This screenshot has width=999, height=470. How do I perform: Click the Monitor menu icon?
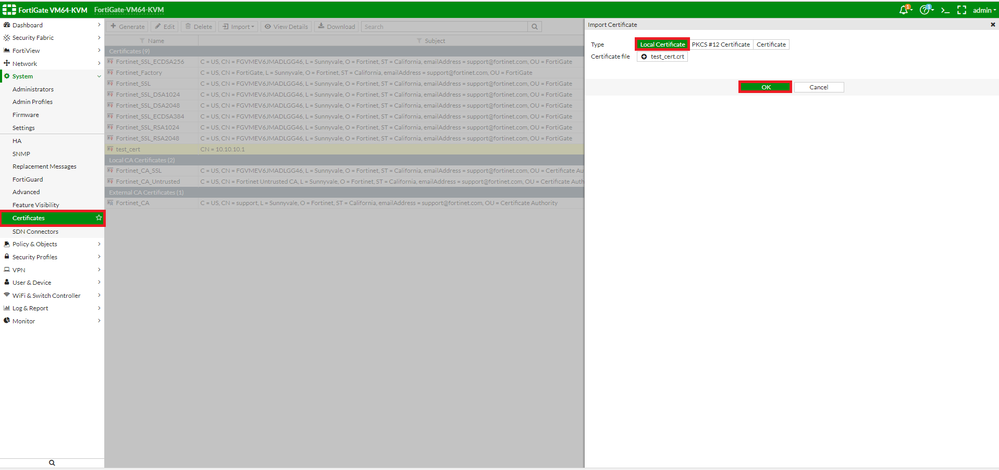(x=6, y=321)
